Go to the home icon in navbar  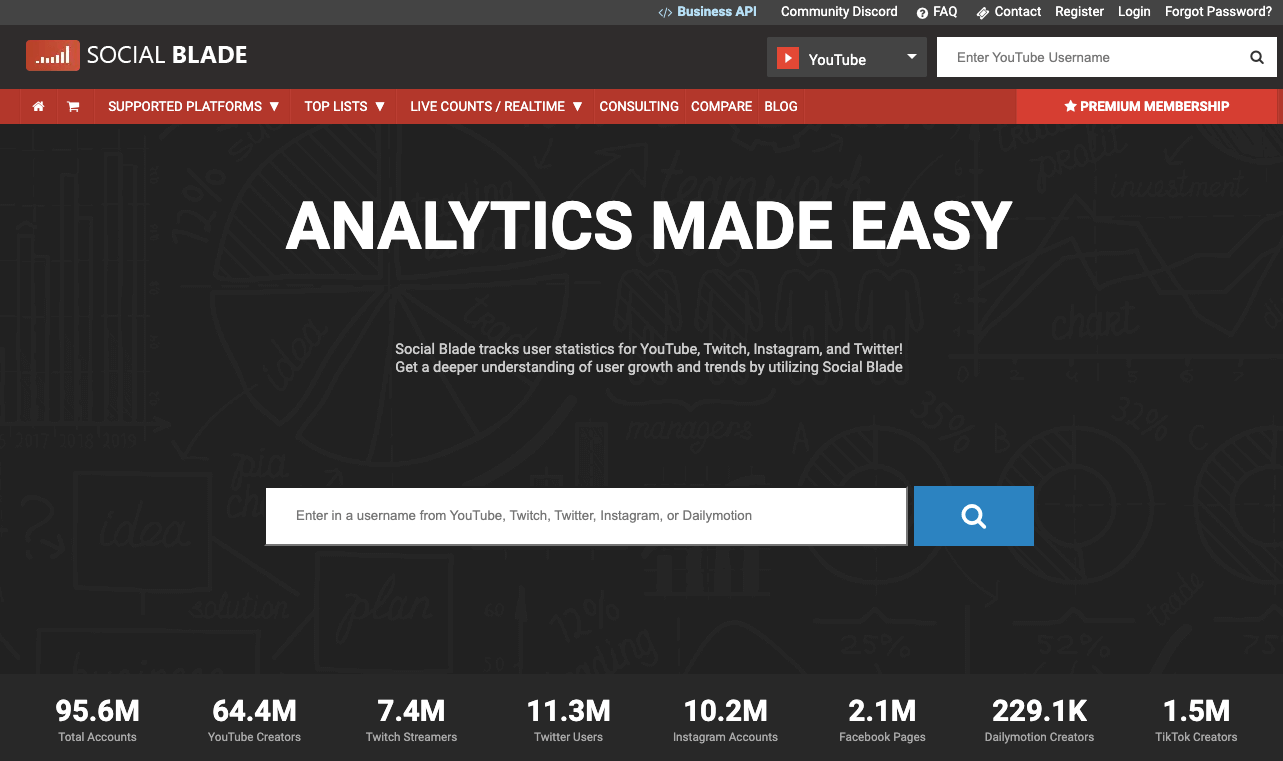pyautogui.click(x=38, y=106)
